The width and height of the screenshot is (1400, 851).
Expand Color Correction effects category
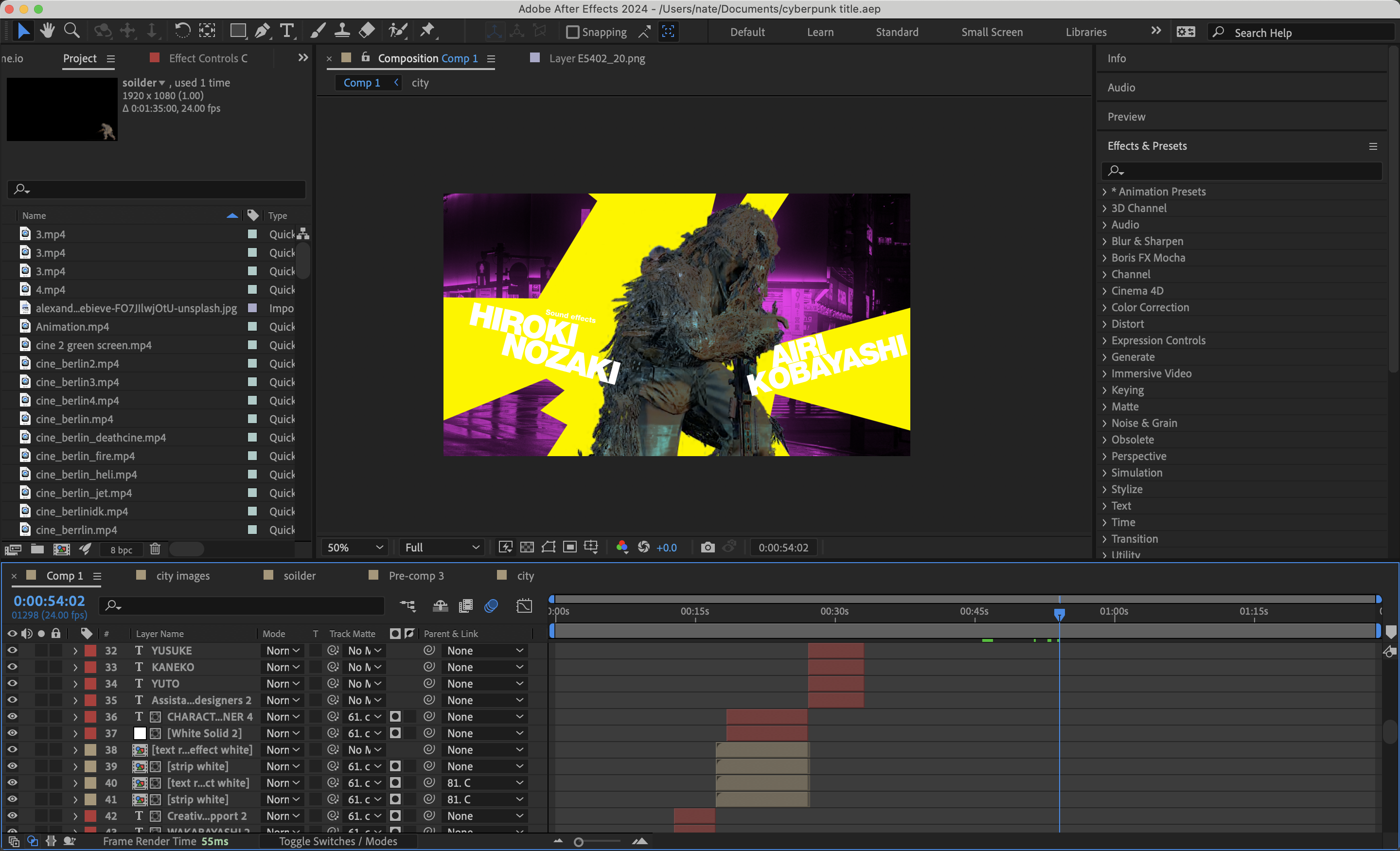pyautogui.click(x=1104, y=308)
